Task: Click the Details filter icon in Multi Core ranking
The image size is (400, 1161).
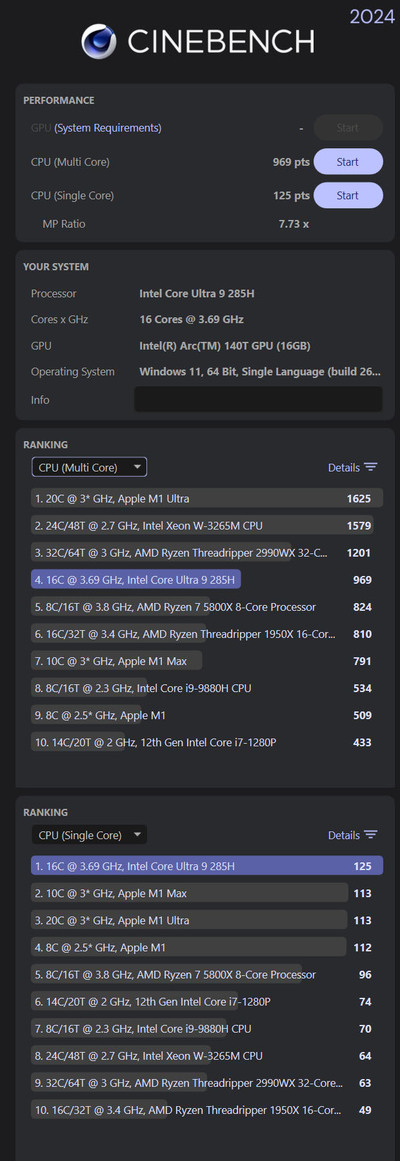Action: pos(370,467)
